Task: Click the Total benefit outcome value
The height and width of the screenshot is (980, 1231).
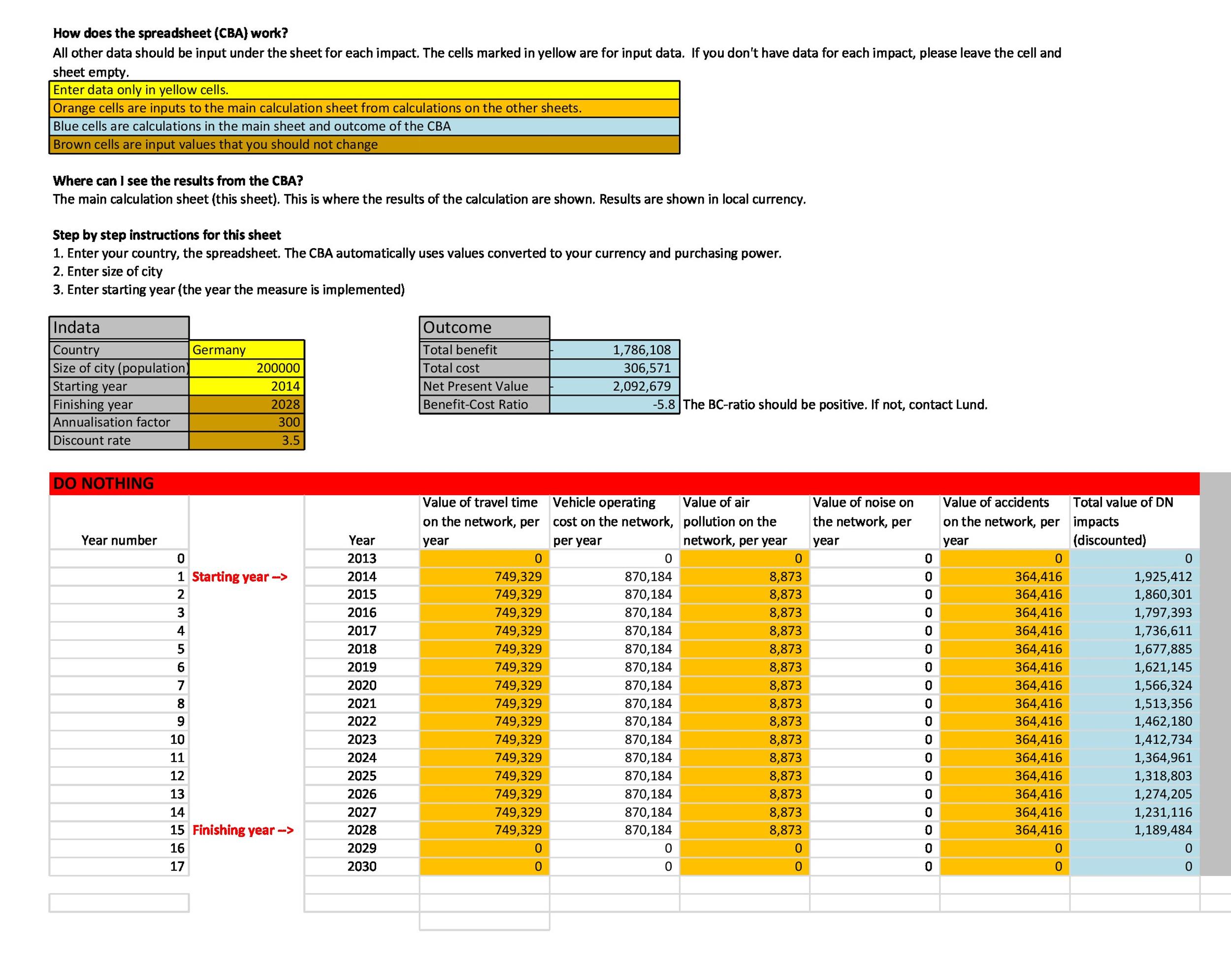Action: 615,349
